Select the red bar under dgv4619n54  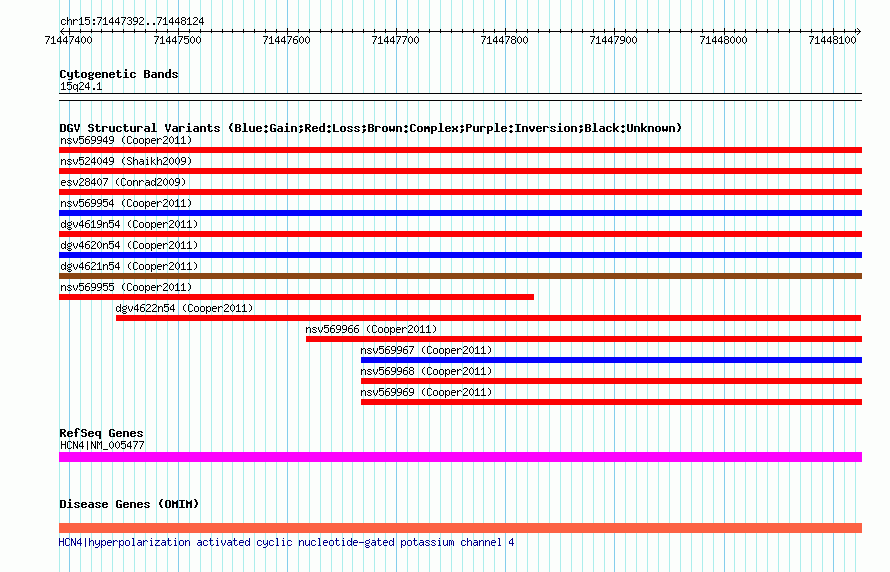point(460,234)
